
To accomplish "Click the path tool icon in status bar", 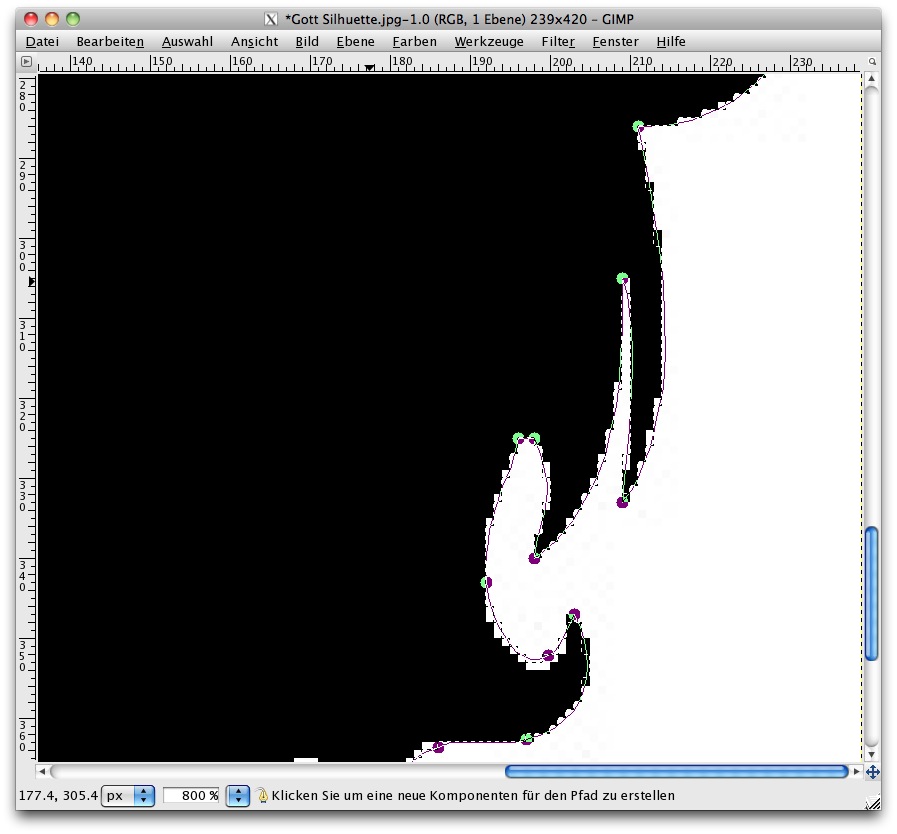I will pos(263,796).
